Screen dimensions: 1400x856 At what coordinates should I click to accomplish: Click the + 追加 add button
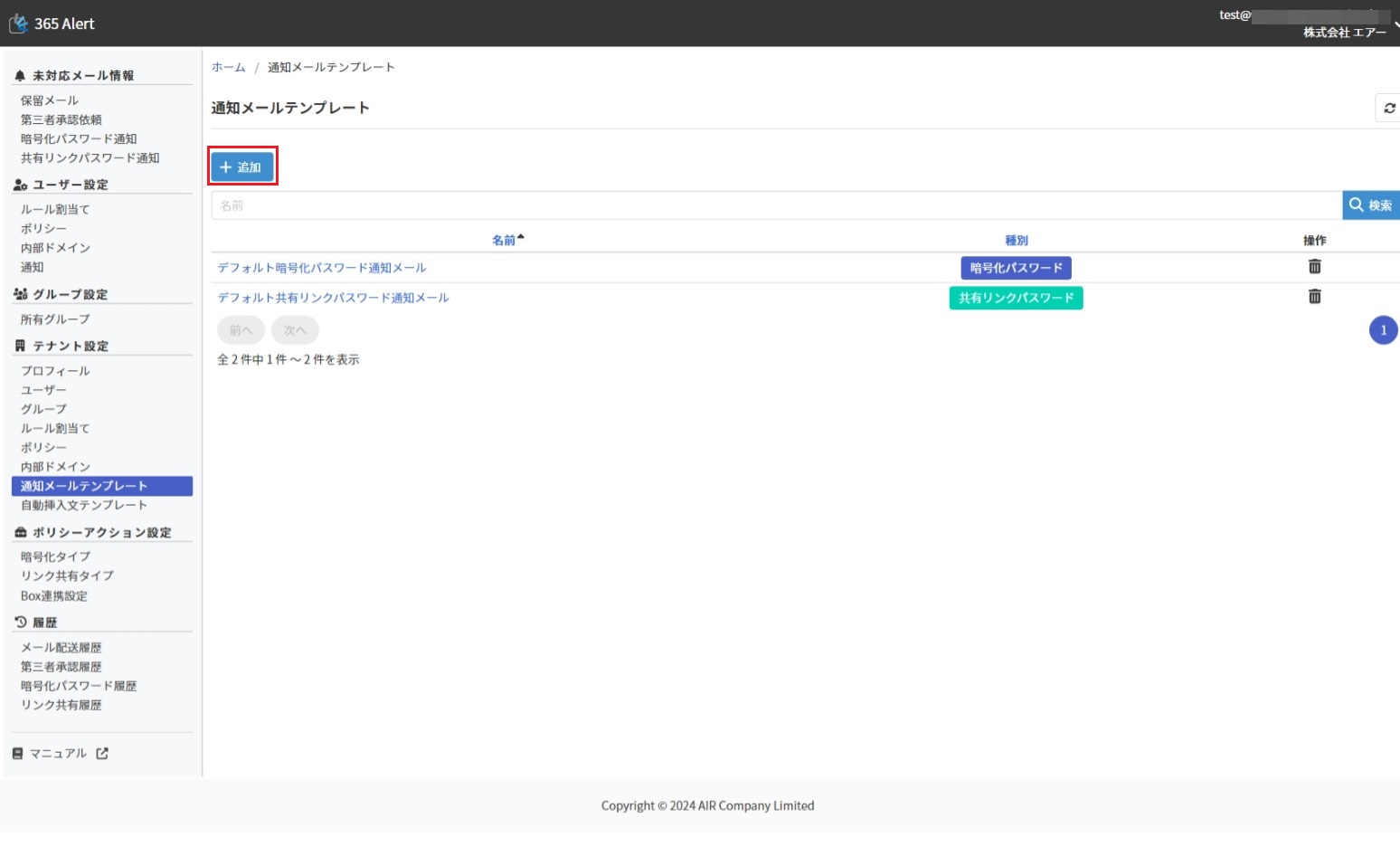(241, 167)
